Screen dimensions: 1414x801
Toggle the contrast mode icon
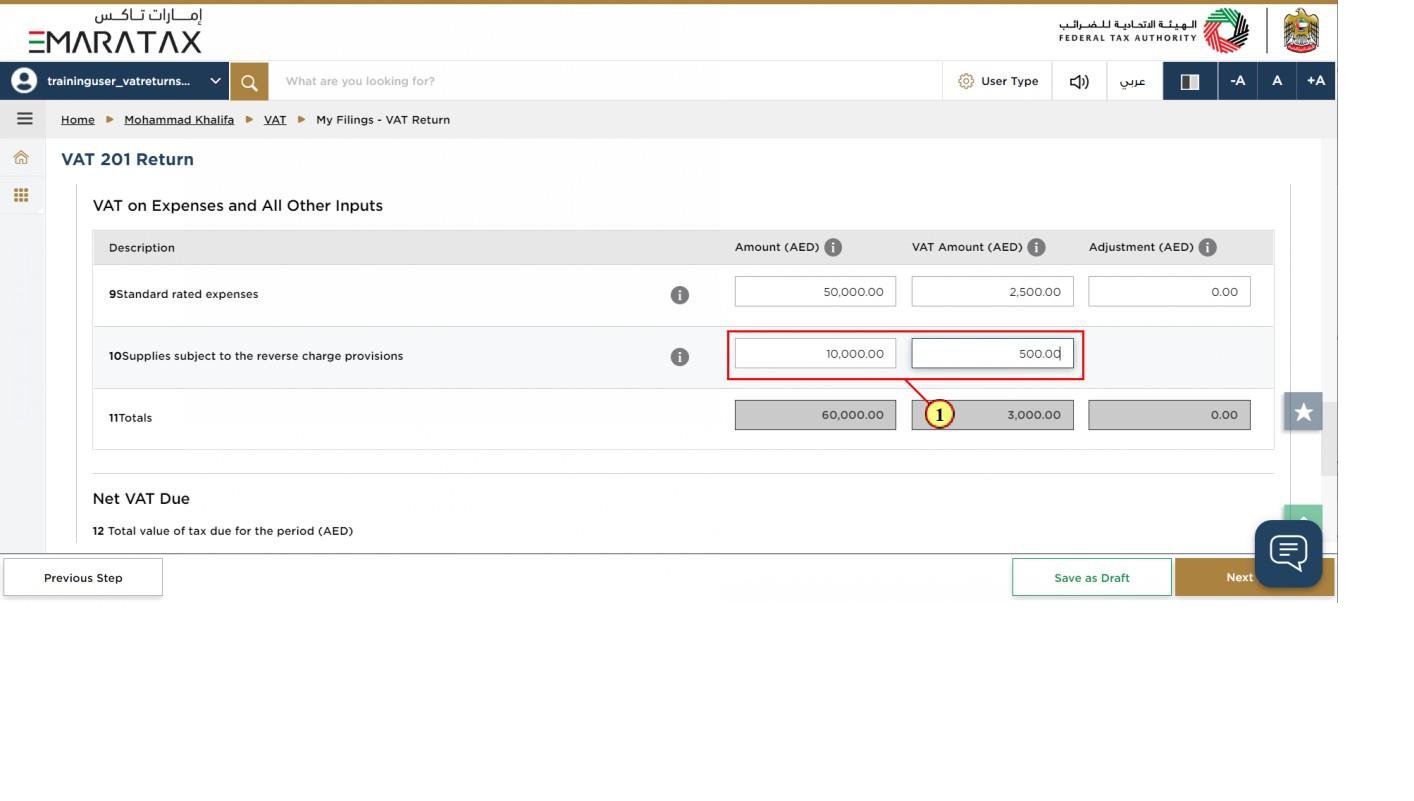click(x=1190, y=81)
